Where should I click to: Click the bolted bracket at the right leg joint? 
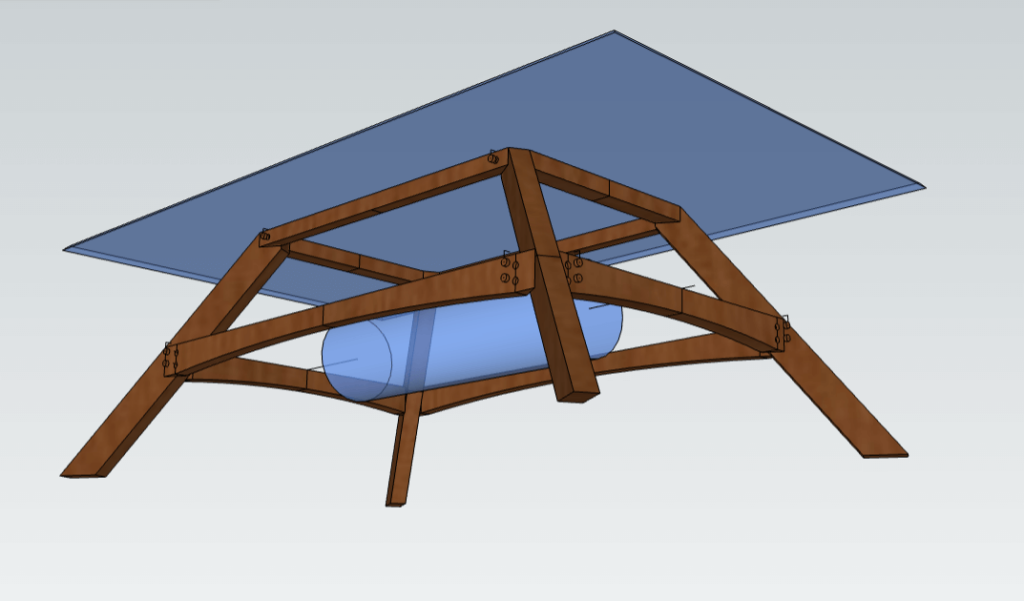tap(781, 331)
